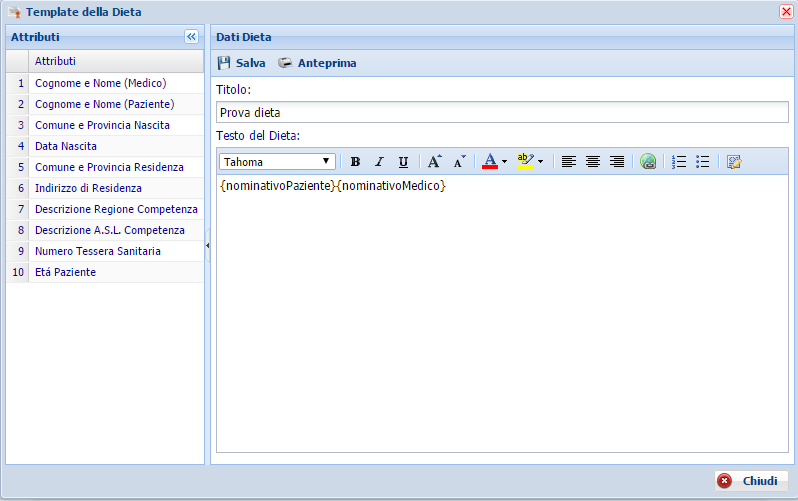This screenshot has width=798, height=501.
Task: Click the Template della Dieta title icon
Action: (14, 12)
